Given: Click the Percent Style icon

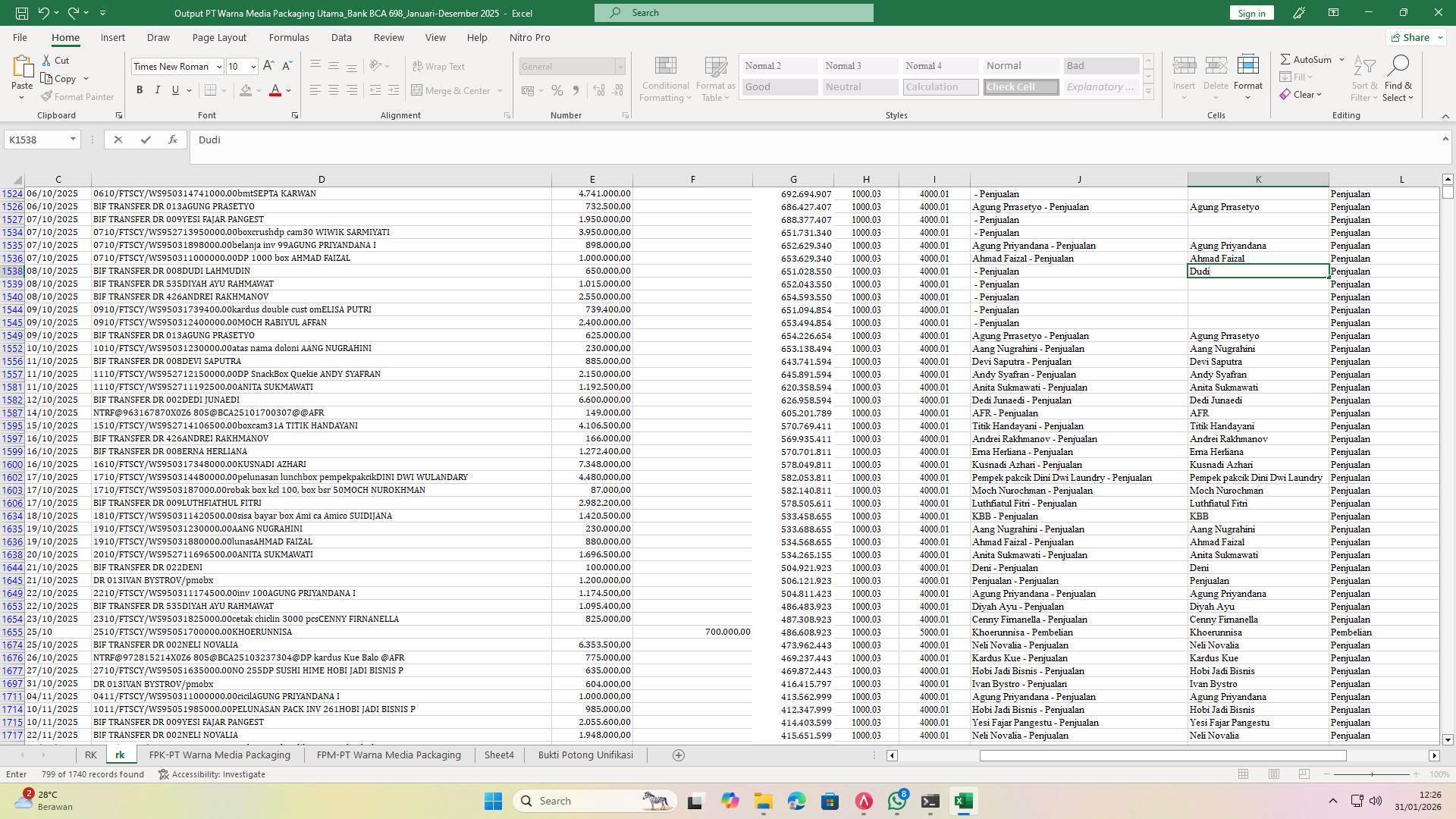Looking at the screenshot, I should pos(557,90).
